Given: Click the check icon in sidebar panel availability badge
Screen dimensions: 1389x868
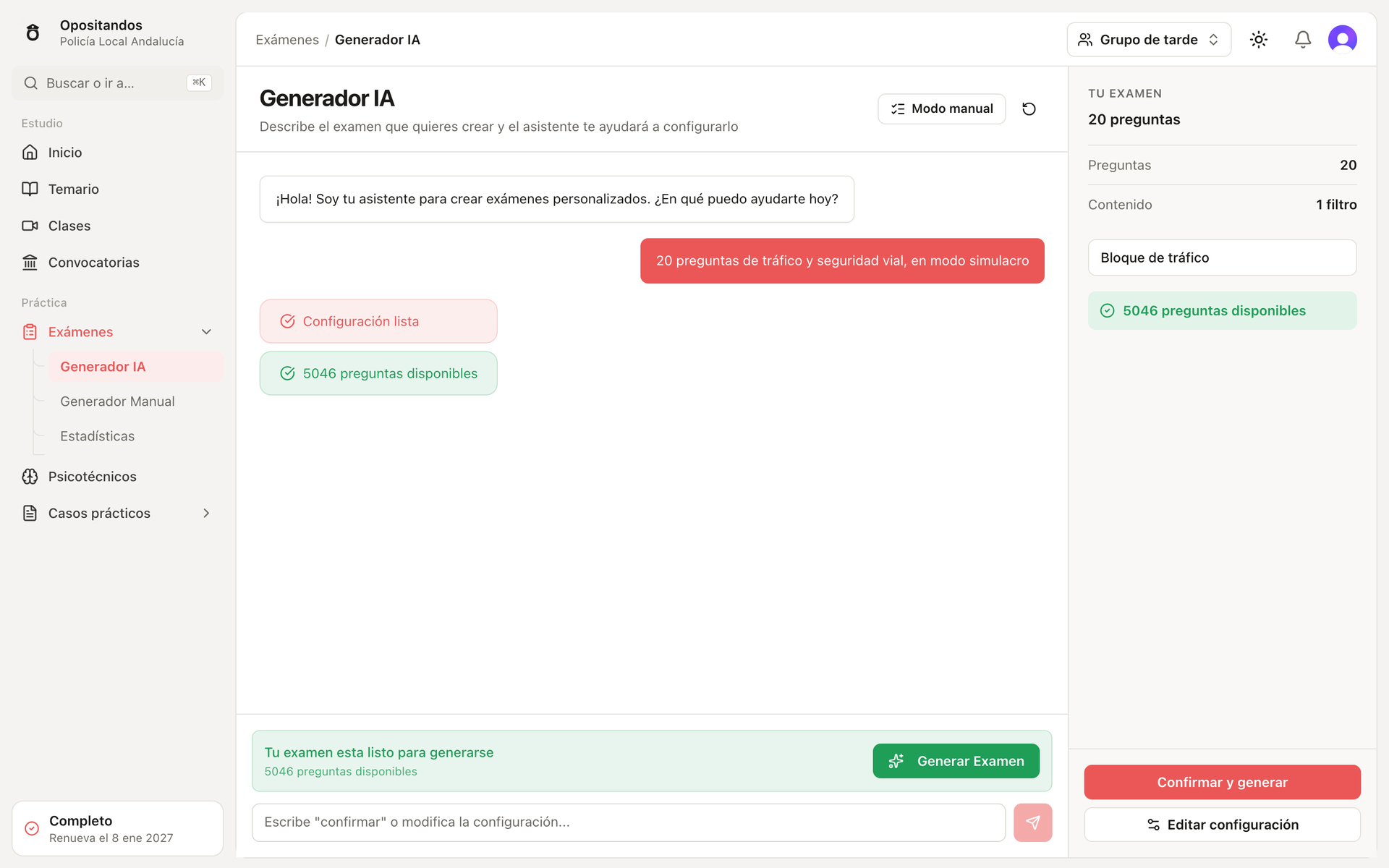Looking at the screenshot, I should pos(1108,310).
